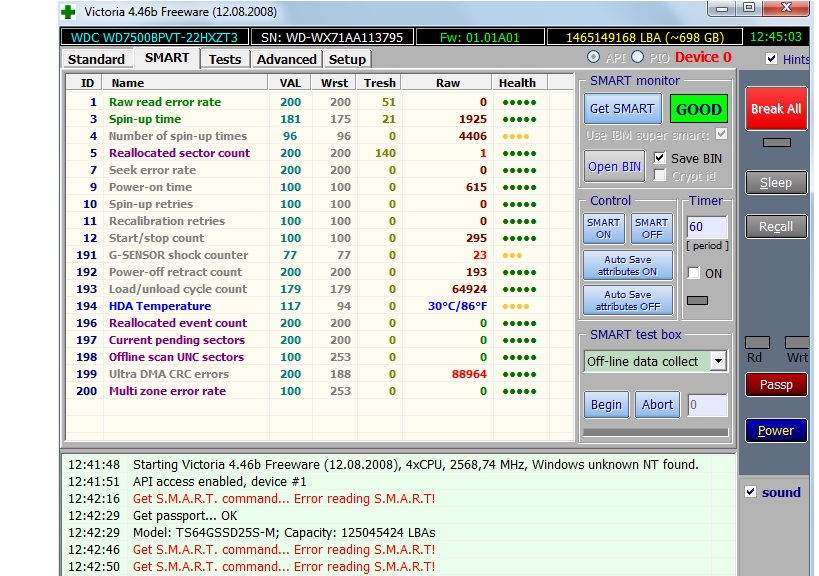Enable the Timer ON checkbox

pyautogui.click(x=694, y=273)
